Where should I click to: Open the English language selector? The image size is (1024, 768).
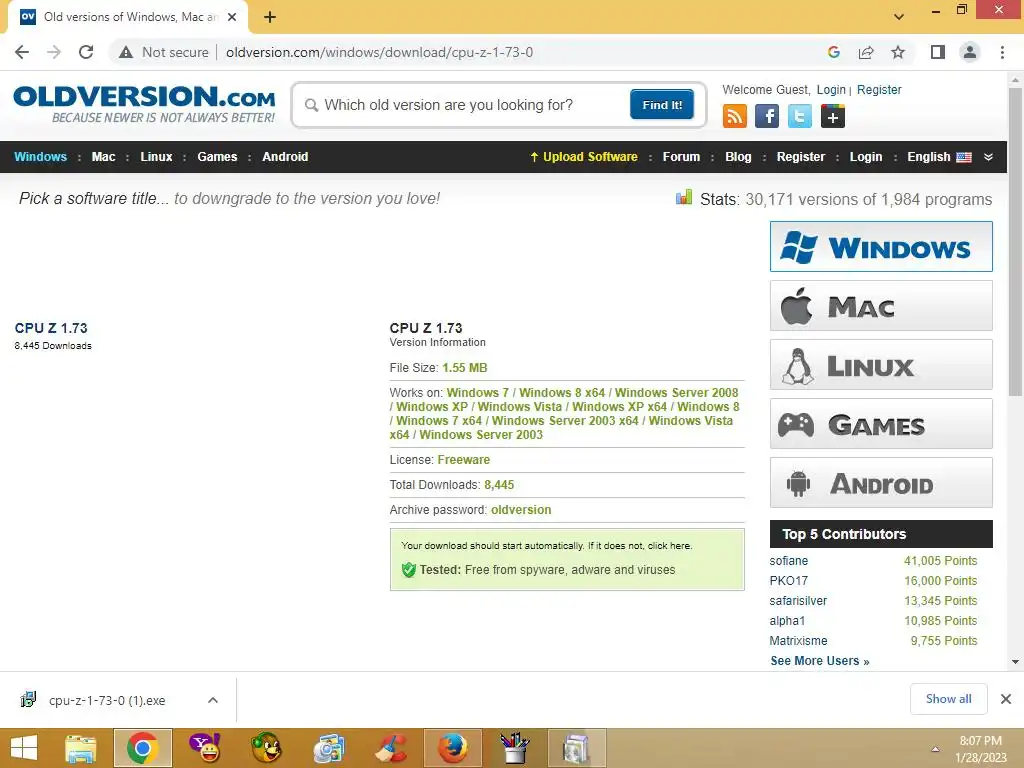(x=939, y=157)
